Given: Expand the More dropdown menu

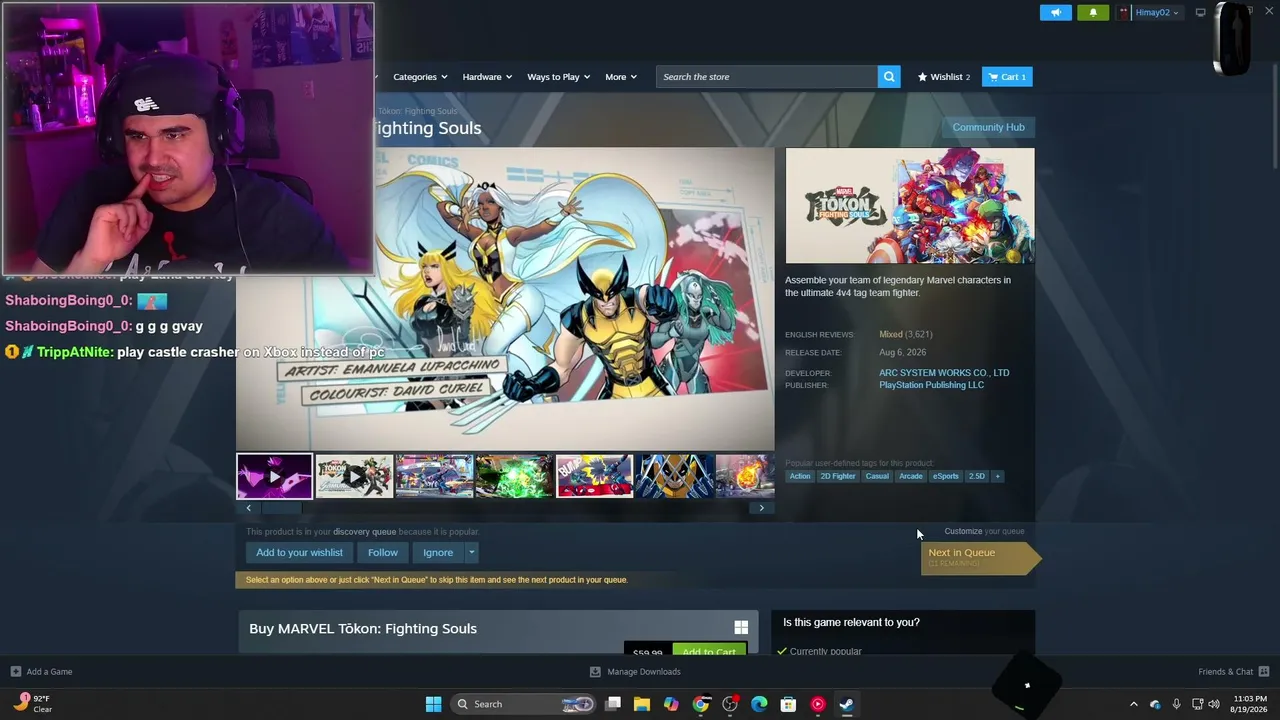Looking at the screenshot, I should (x=620, y=77).
